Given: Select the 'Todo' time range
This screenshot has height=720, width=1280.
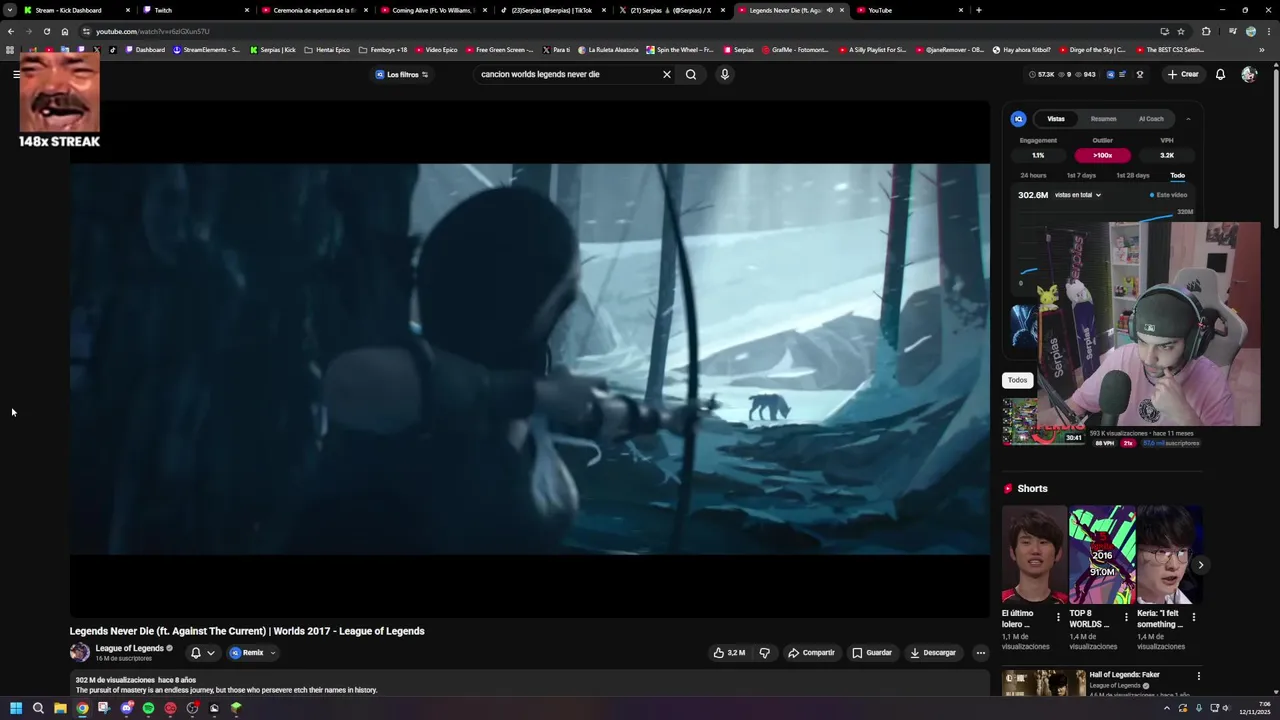Looking at the screenshot, I should click(x=1178, y=175).
